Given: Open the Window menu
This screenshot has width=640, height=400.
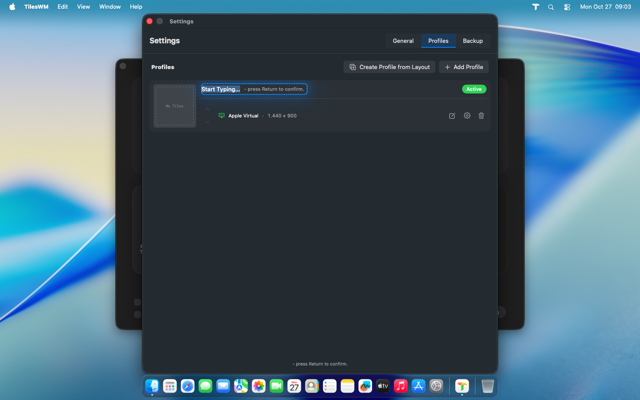Looking at the screenshot, I should tap(110, 6).
